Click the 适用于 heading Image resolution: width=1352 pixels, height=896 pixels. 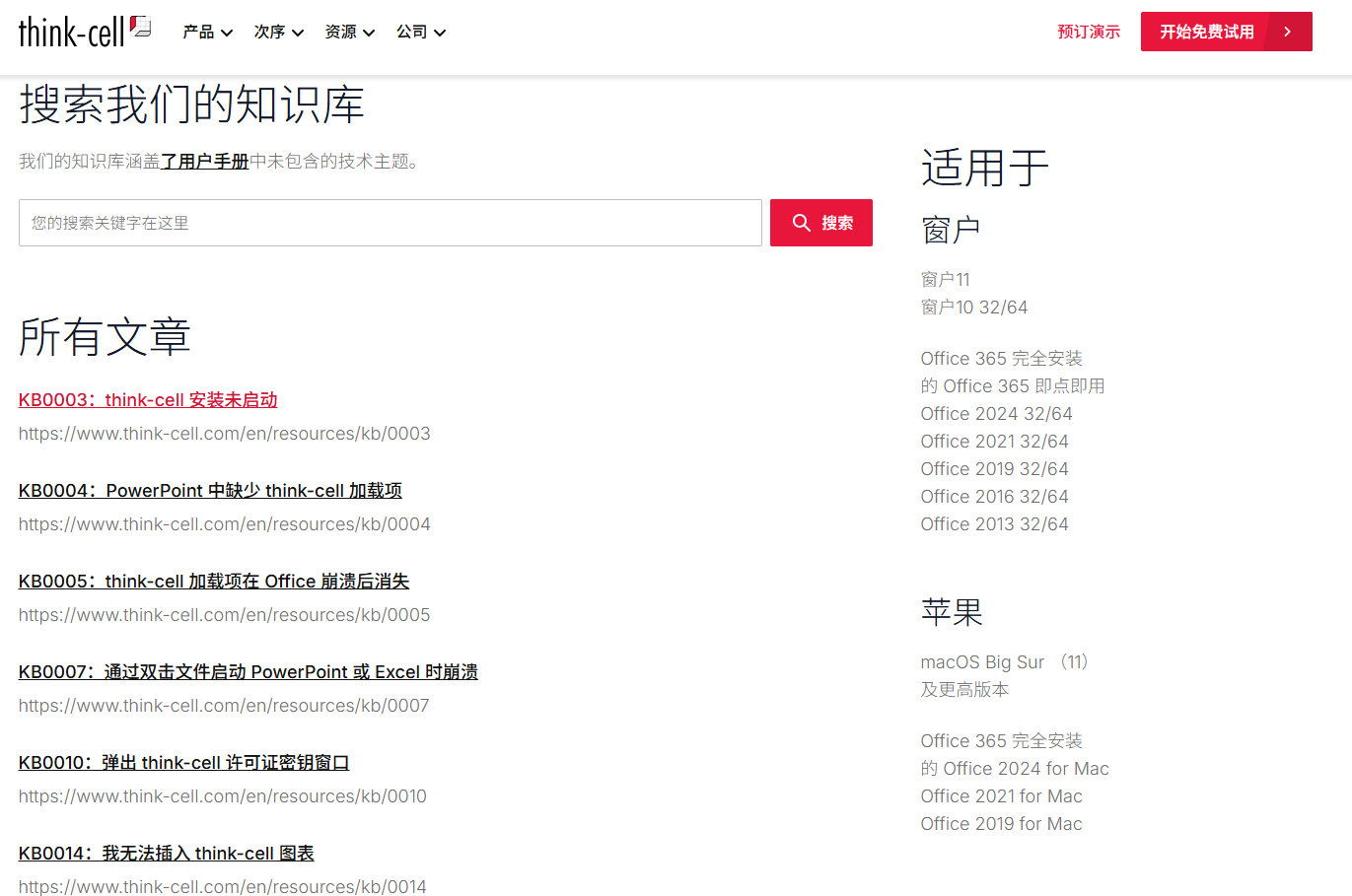click(x=985, y=167)
